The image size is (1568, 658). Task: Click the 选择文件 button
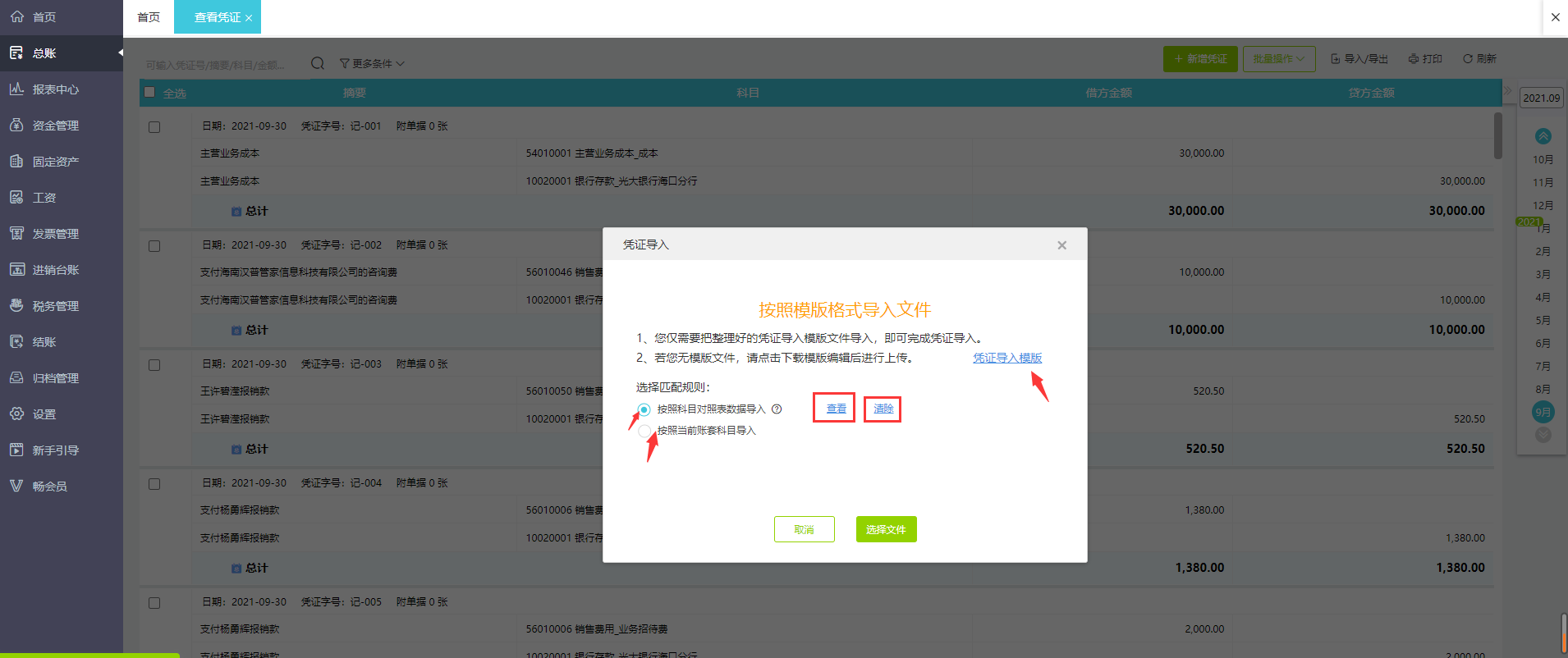pos(886,529)
